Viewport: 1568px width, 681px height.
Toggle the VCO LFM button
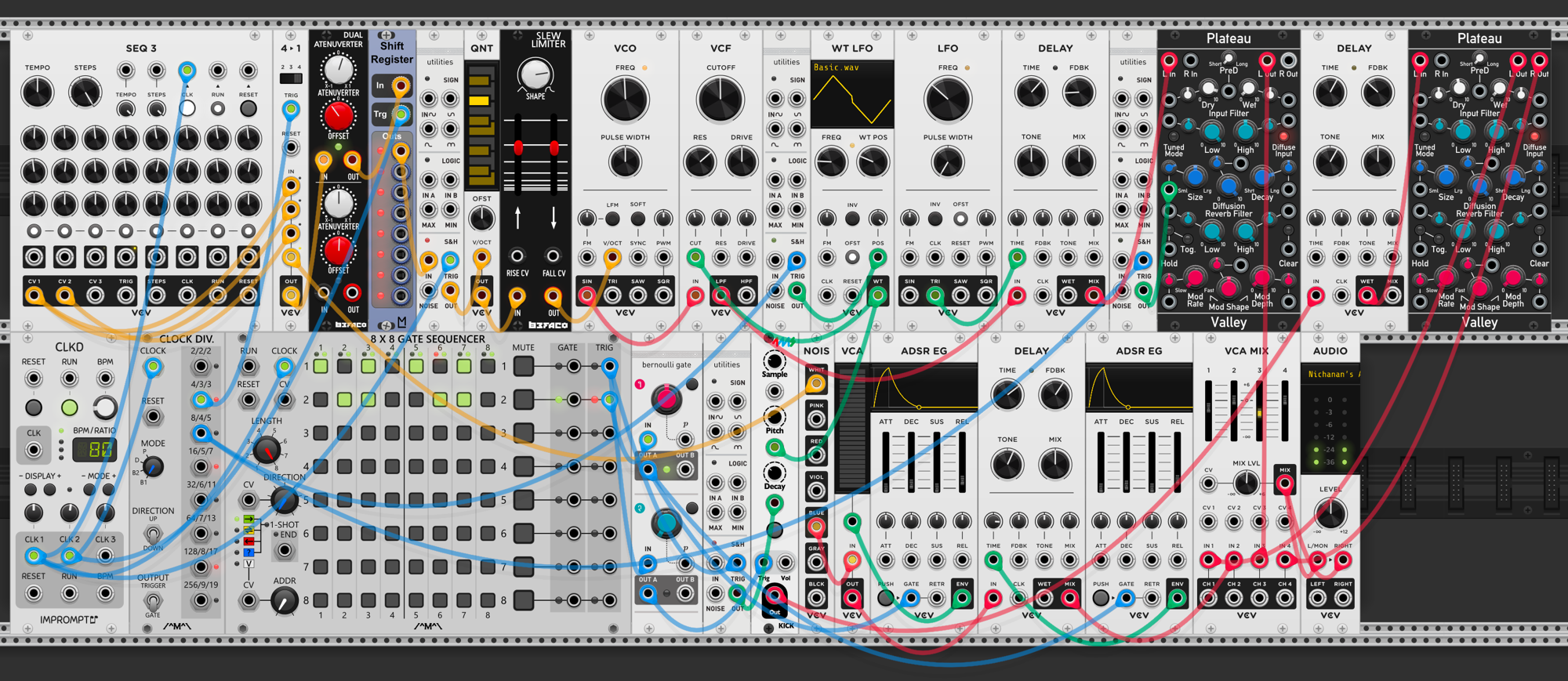[612, 219]
